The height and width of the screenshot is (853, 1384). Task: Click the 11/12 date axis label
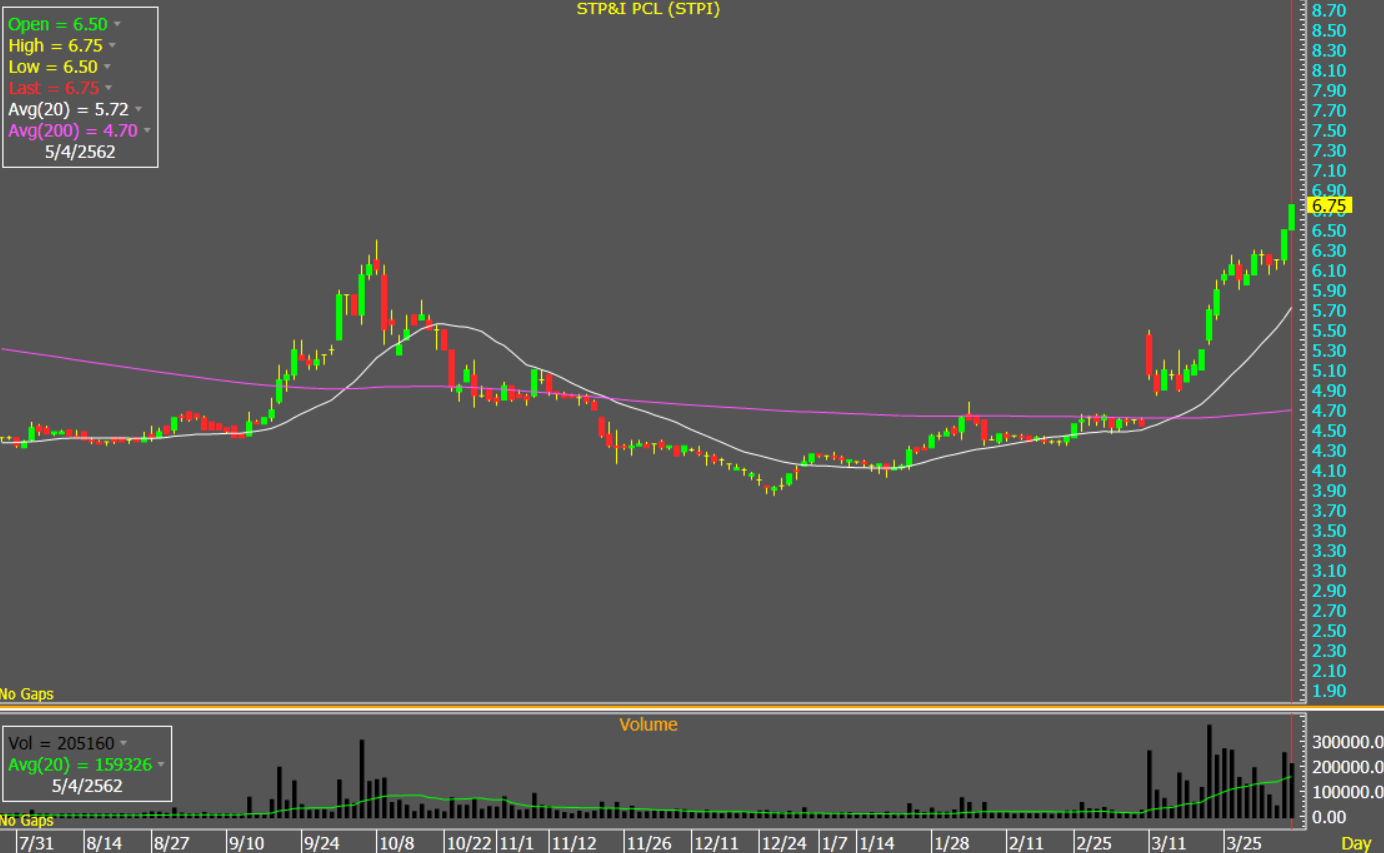pos(575,844)
